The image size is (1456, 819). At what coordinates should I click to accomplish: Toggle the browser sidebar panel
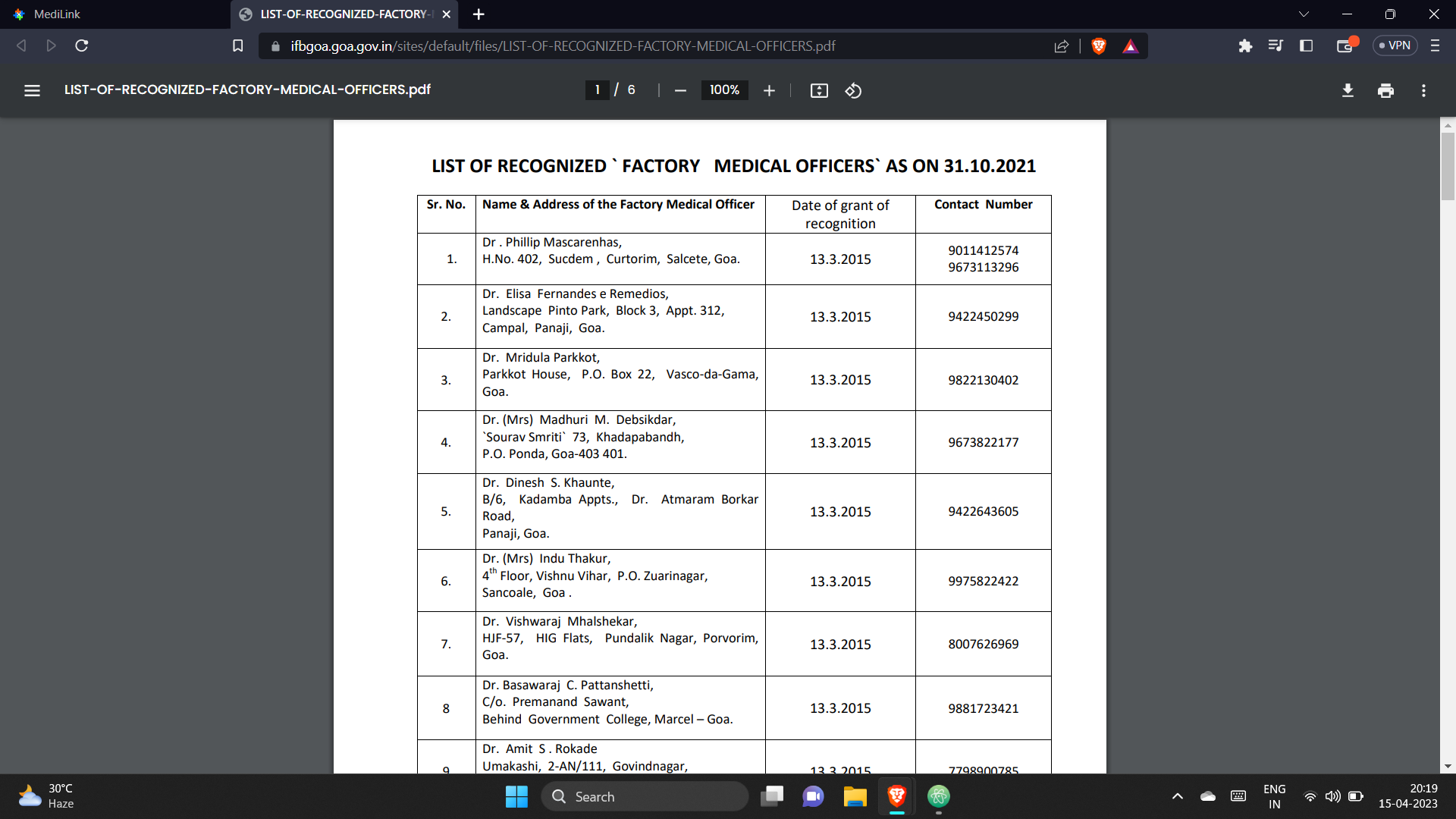(1306, 46)
